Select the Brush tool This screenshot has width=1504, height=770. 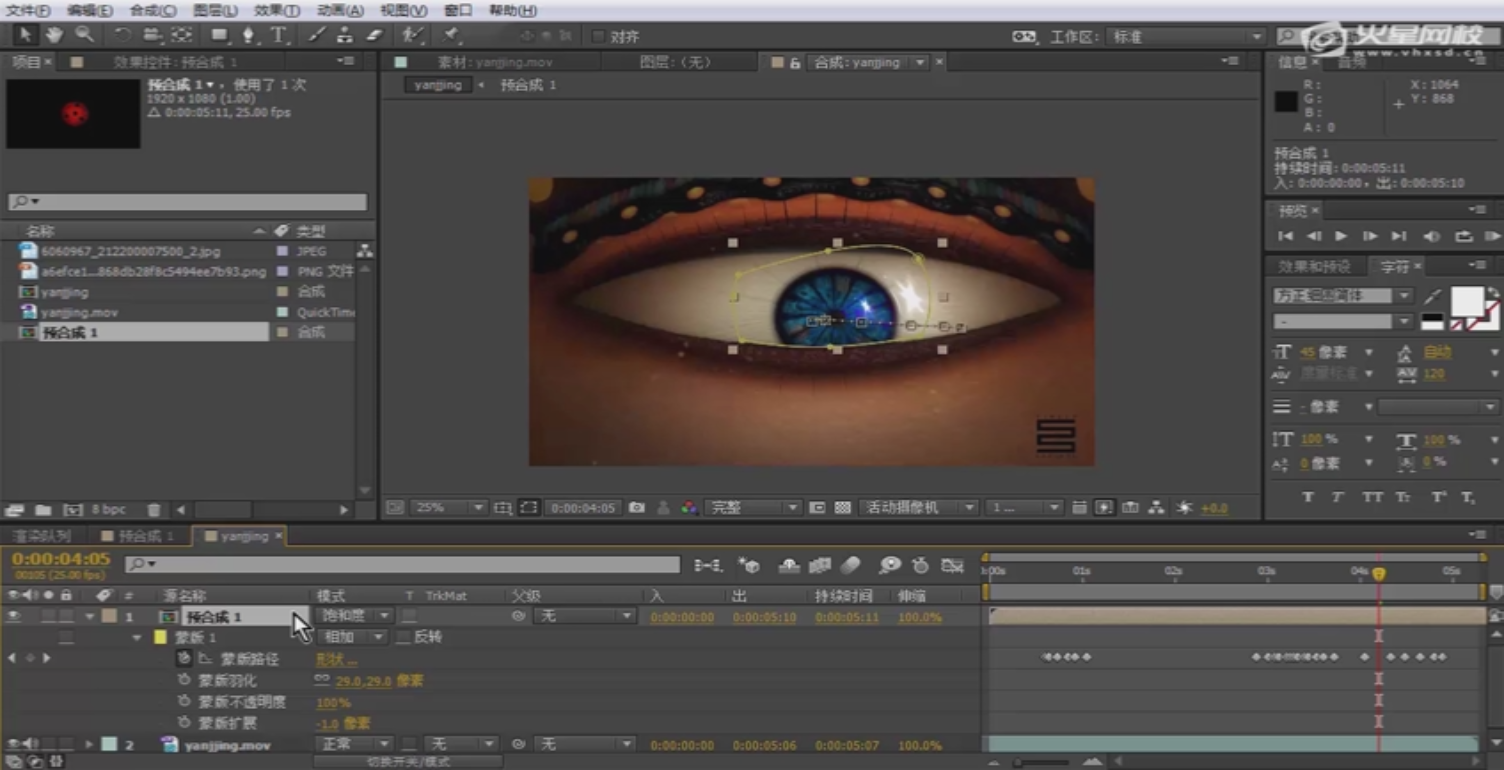pos(316,35)
